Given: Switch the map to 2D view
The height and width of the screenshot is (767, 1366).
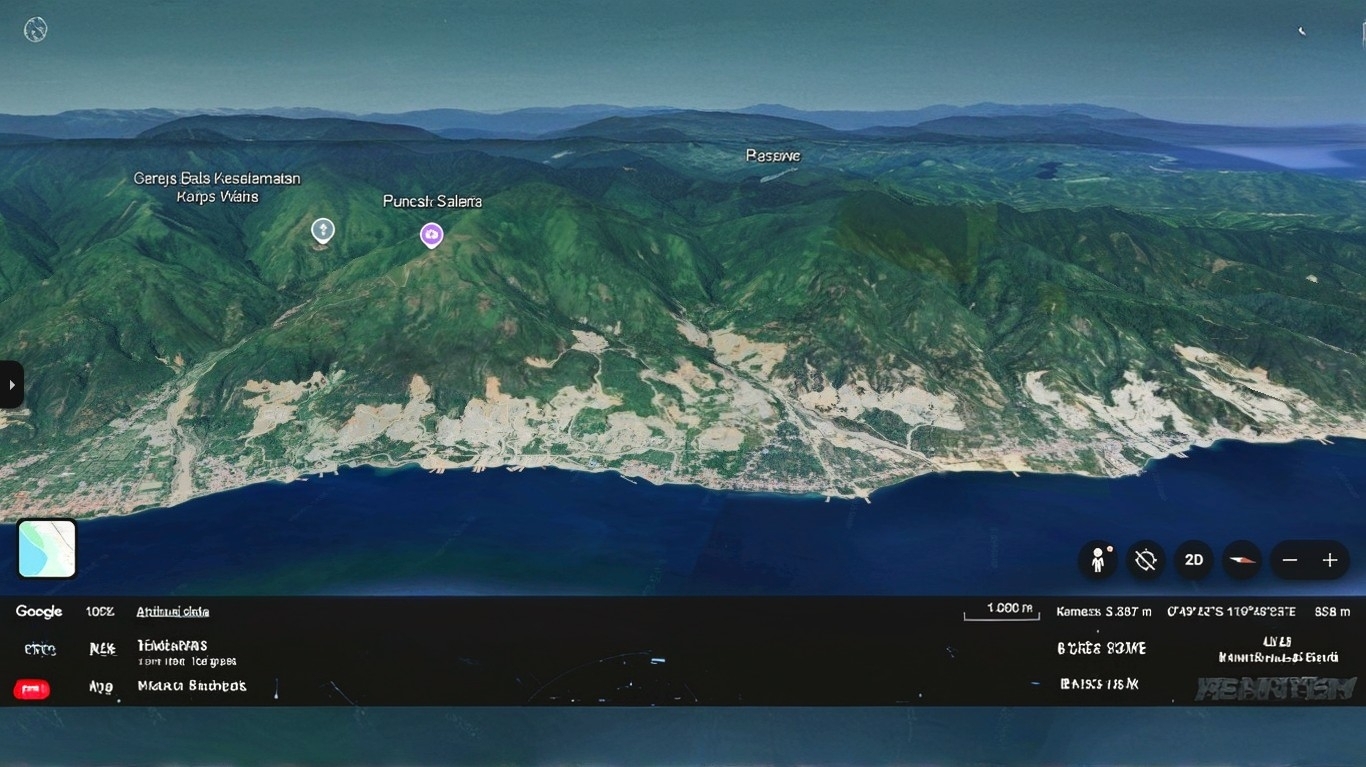Looking at the screenshot, I should click(x=1194, y=560).
